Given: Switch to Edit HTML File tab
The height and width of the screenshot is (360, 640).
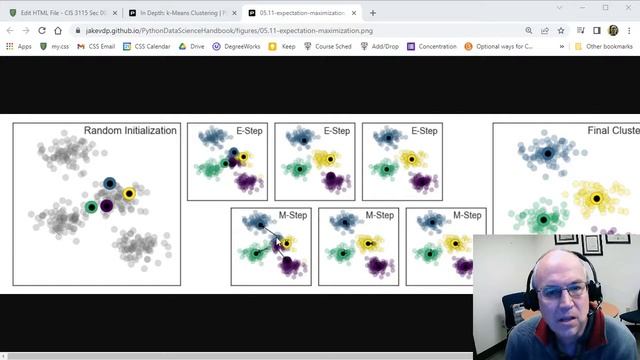Looking at the screenshot, I should coord(63,13).
